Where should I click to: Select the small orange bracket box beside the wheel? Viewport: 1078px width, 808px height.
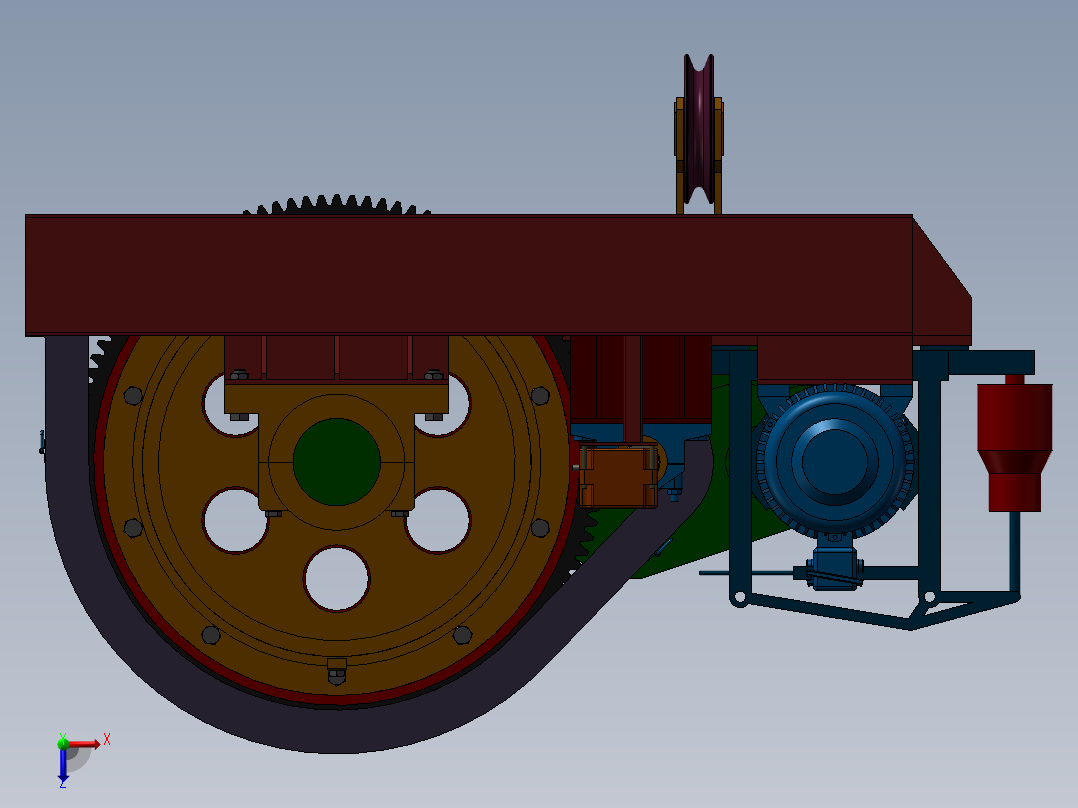(x=617, y=476)
